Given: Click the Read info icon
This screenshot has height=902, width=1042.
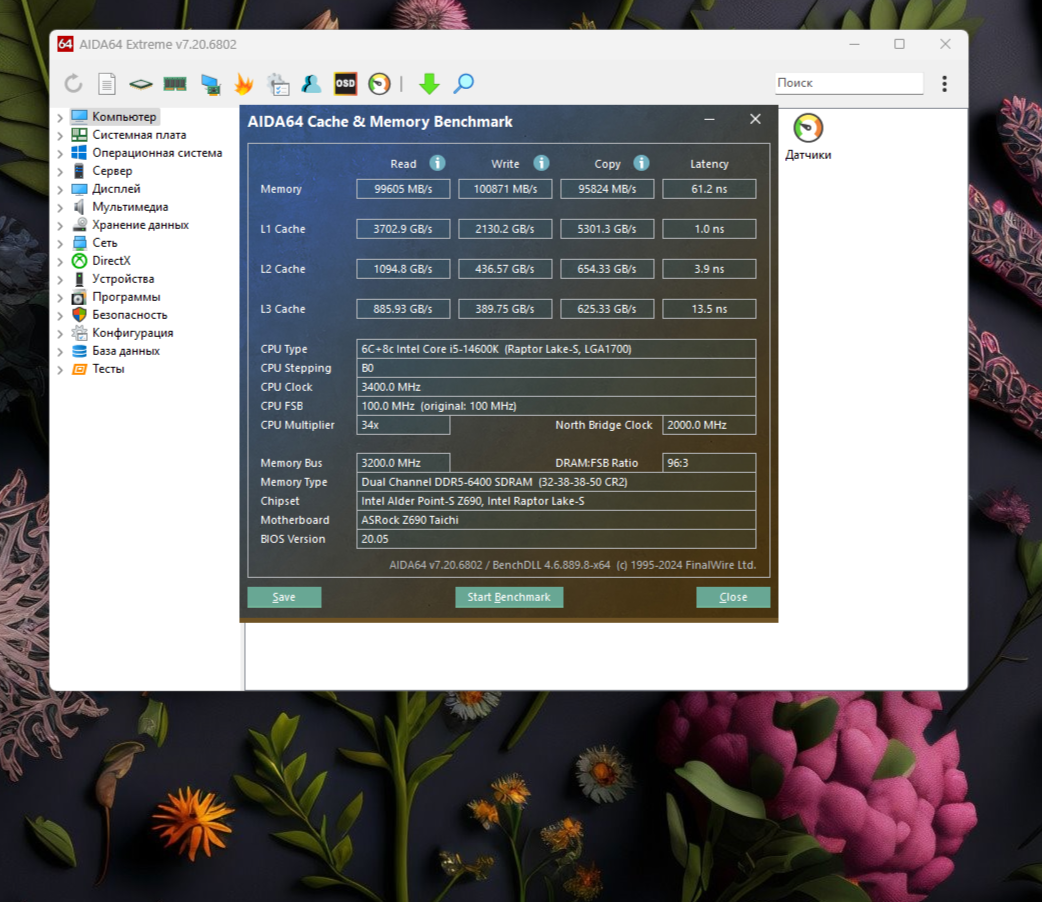Looking at the screenshot, I should click(x=437, y=163).
